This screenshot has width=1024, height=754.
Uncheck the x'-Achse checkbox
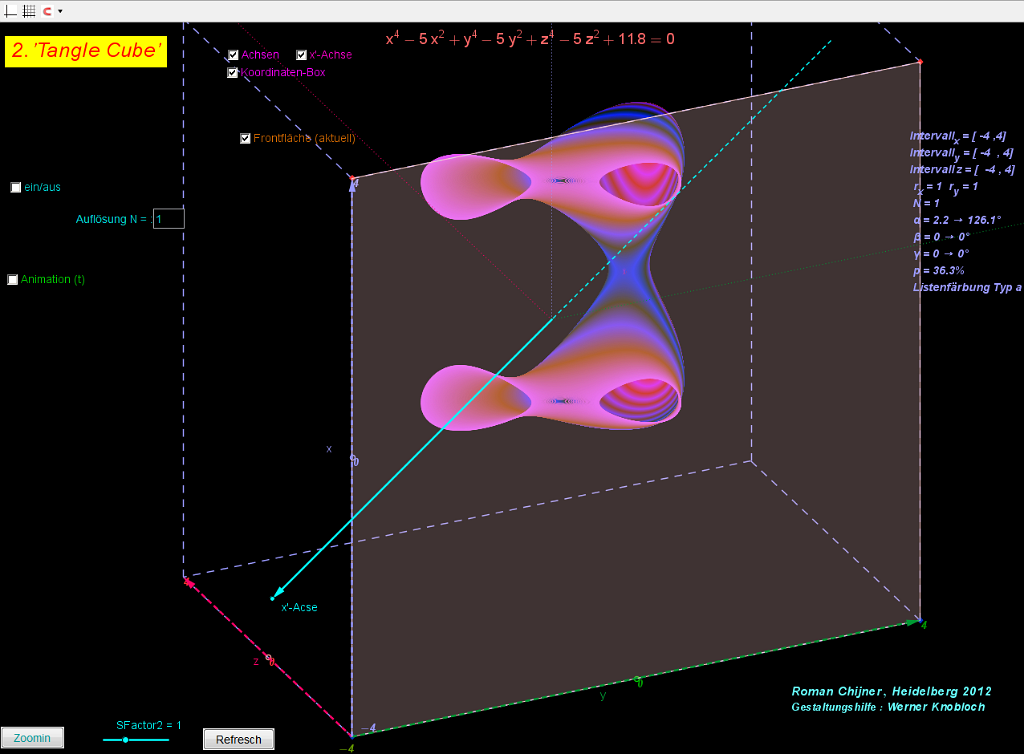click(301, 55)
